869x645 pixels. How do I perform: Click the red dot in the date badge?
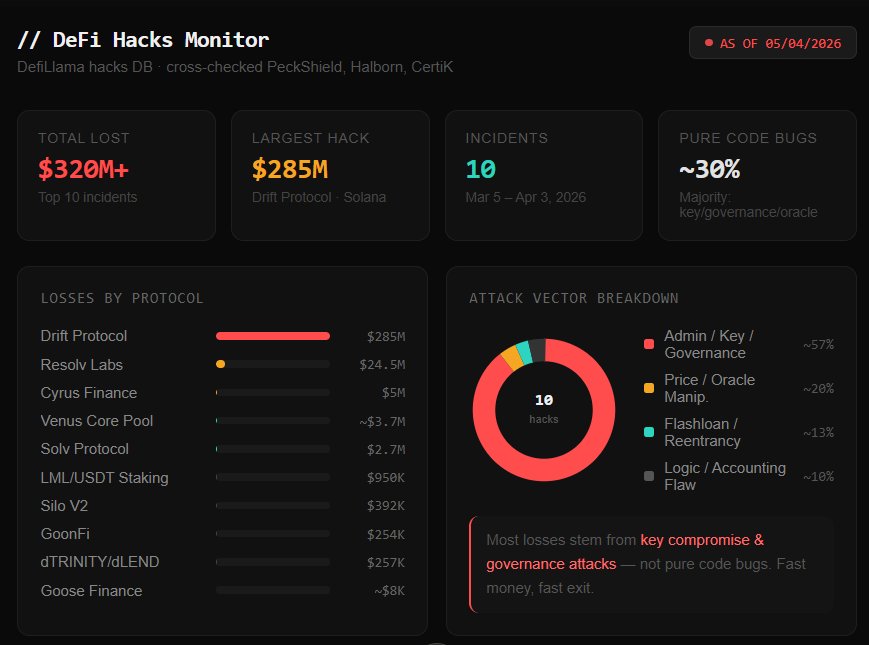pos(709,43)
